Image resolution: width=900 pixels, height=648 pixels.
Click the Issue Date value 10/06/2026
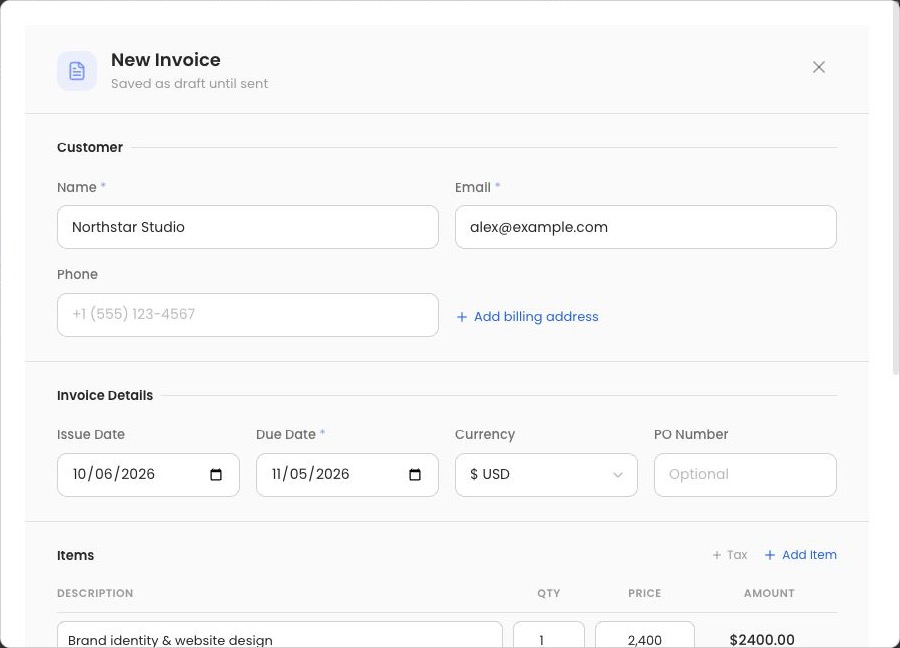click(114, 474)
